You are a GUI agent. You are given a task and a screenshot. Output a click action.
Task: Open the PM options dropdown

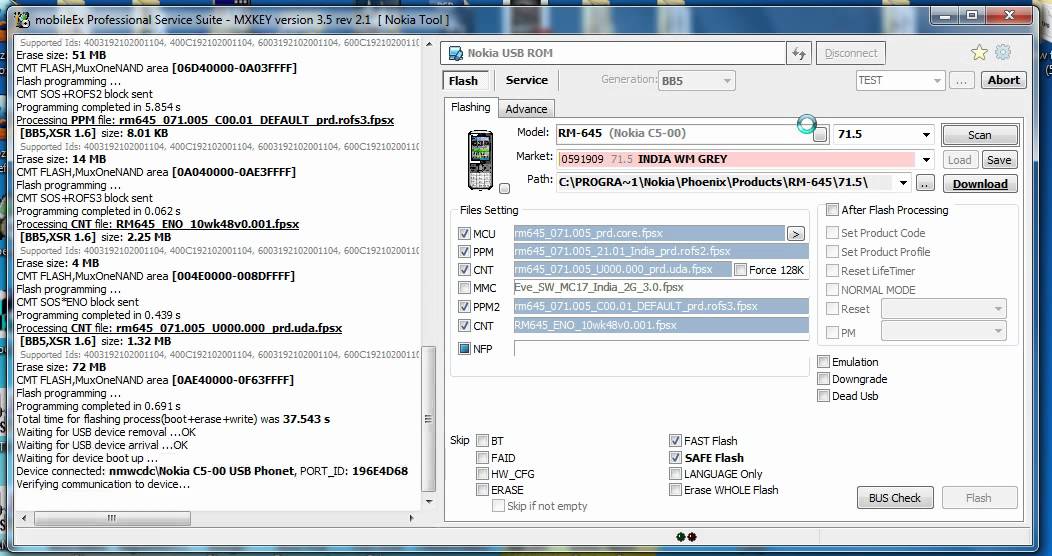coord(943,331)
